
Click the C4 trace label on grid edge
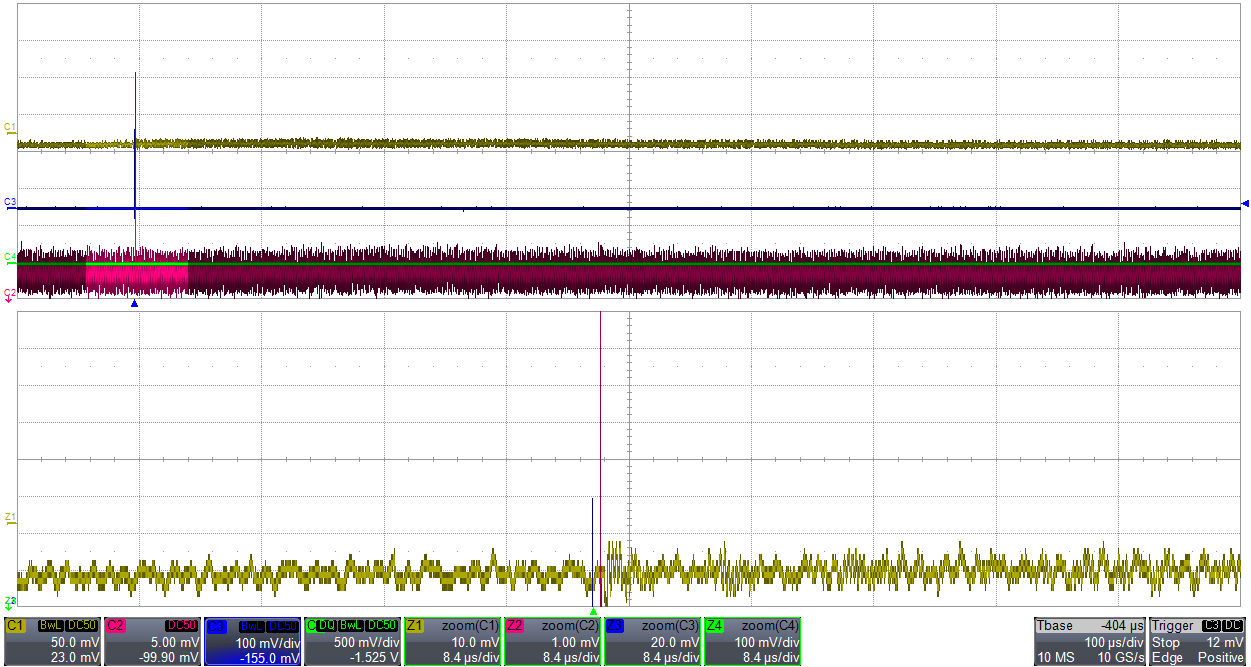10,257
